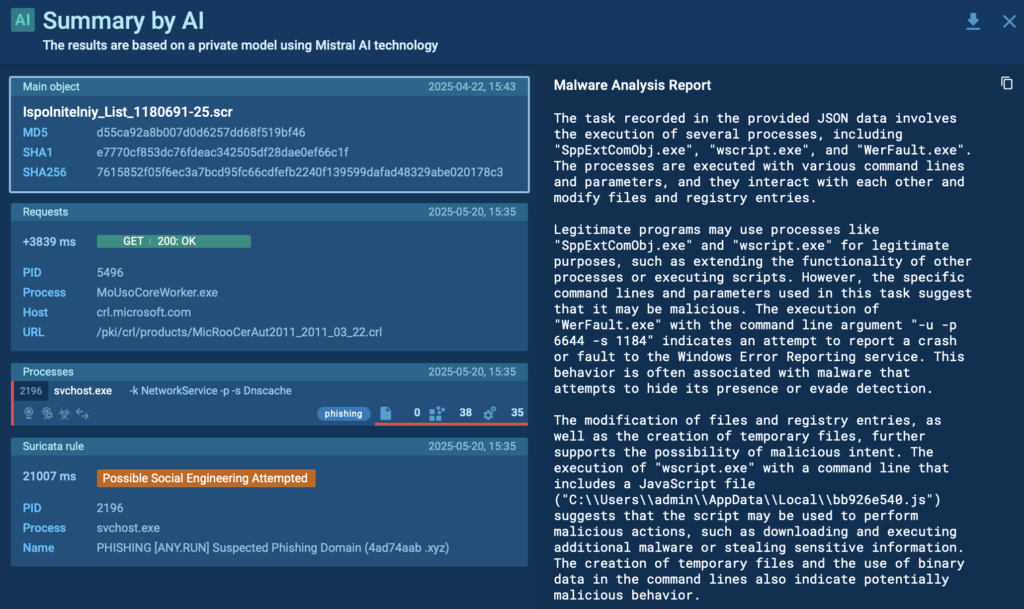Copy the Malware Analysis Report text

[x=1006, y=84]
